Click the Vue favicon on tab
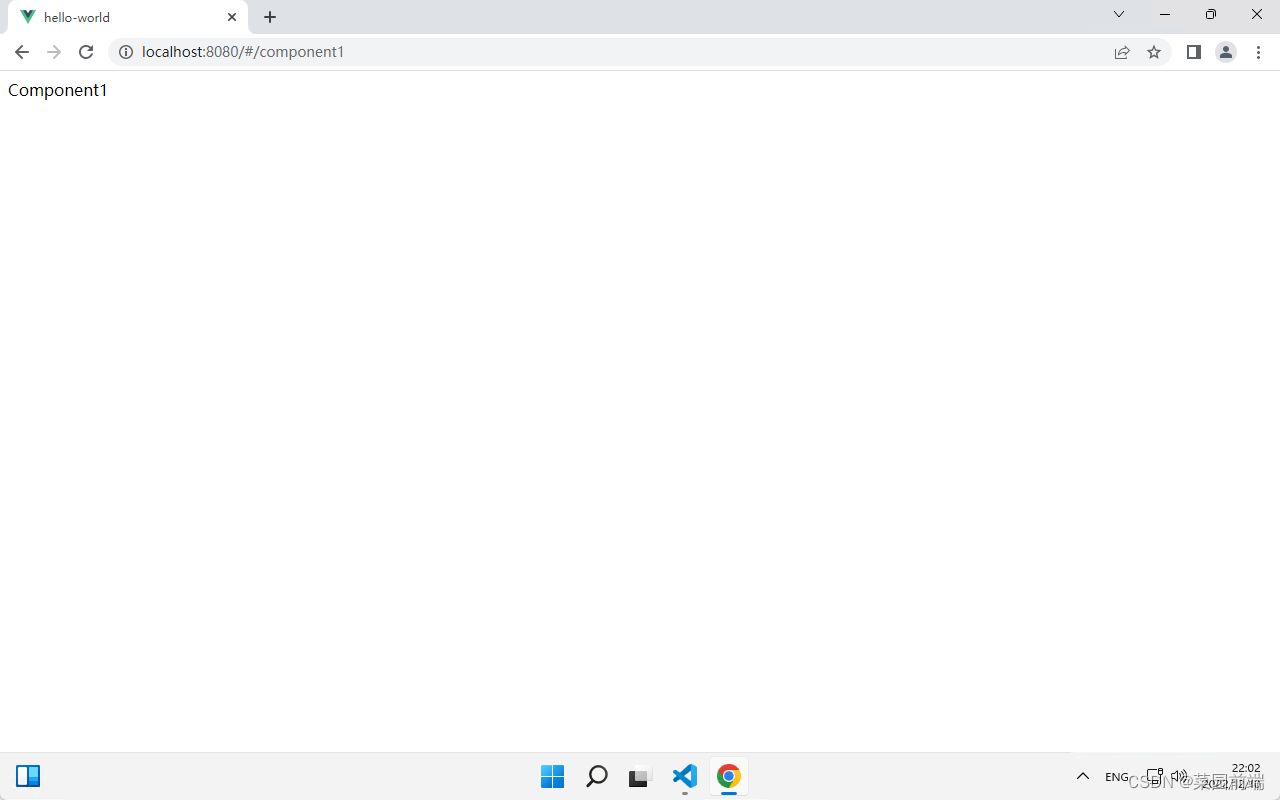The height and width of the screenshot is (800, 1280). click(x=28, y=17)
